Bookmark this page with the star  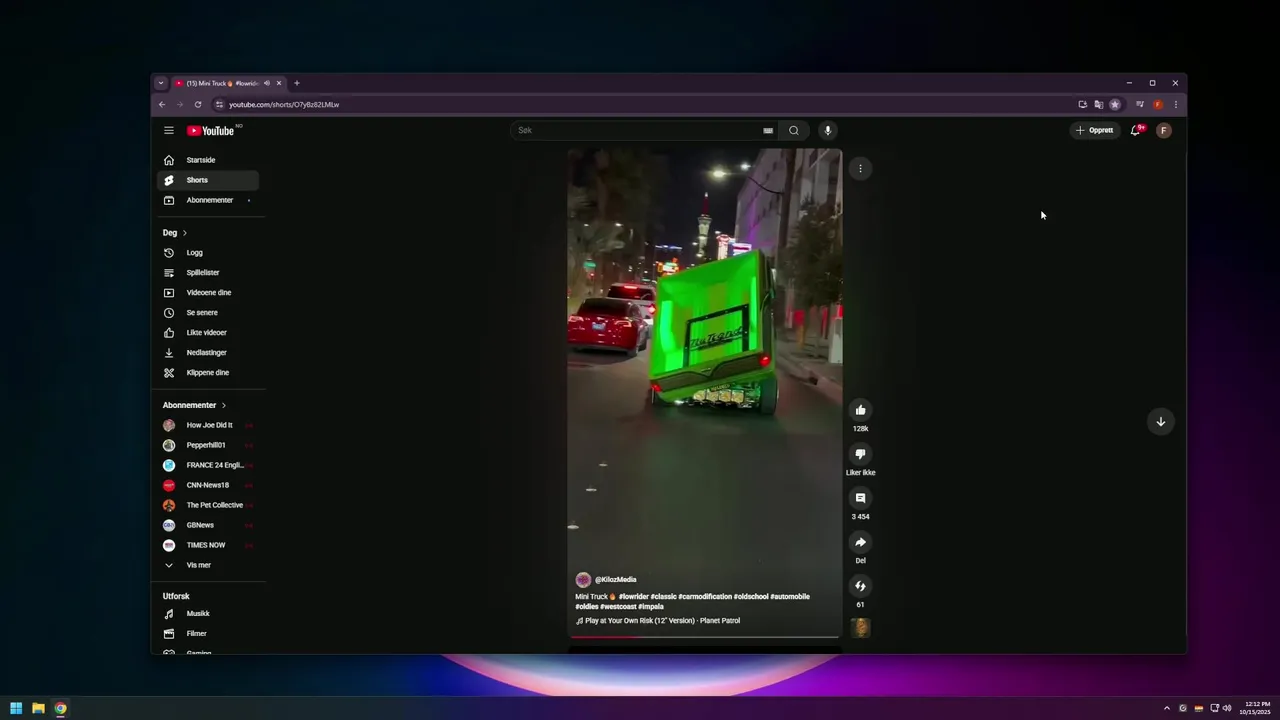coord(1115,104)
